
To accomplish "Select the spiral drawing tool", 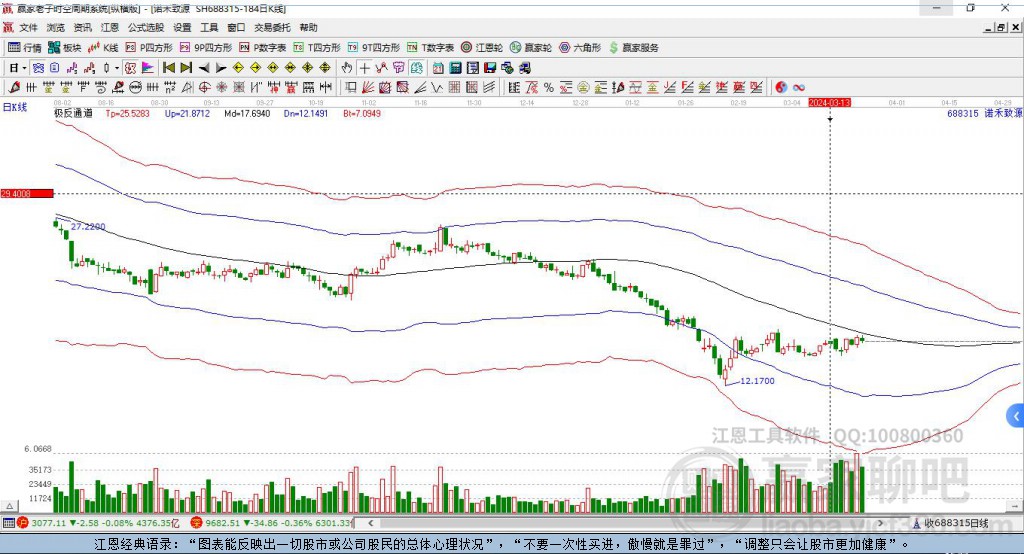I will 101,88.
